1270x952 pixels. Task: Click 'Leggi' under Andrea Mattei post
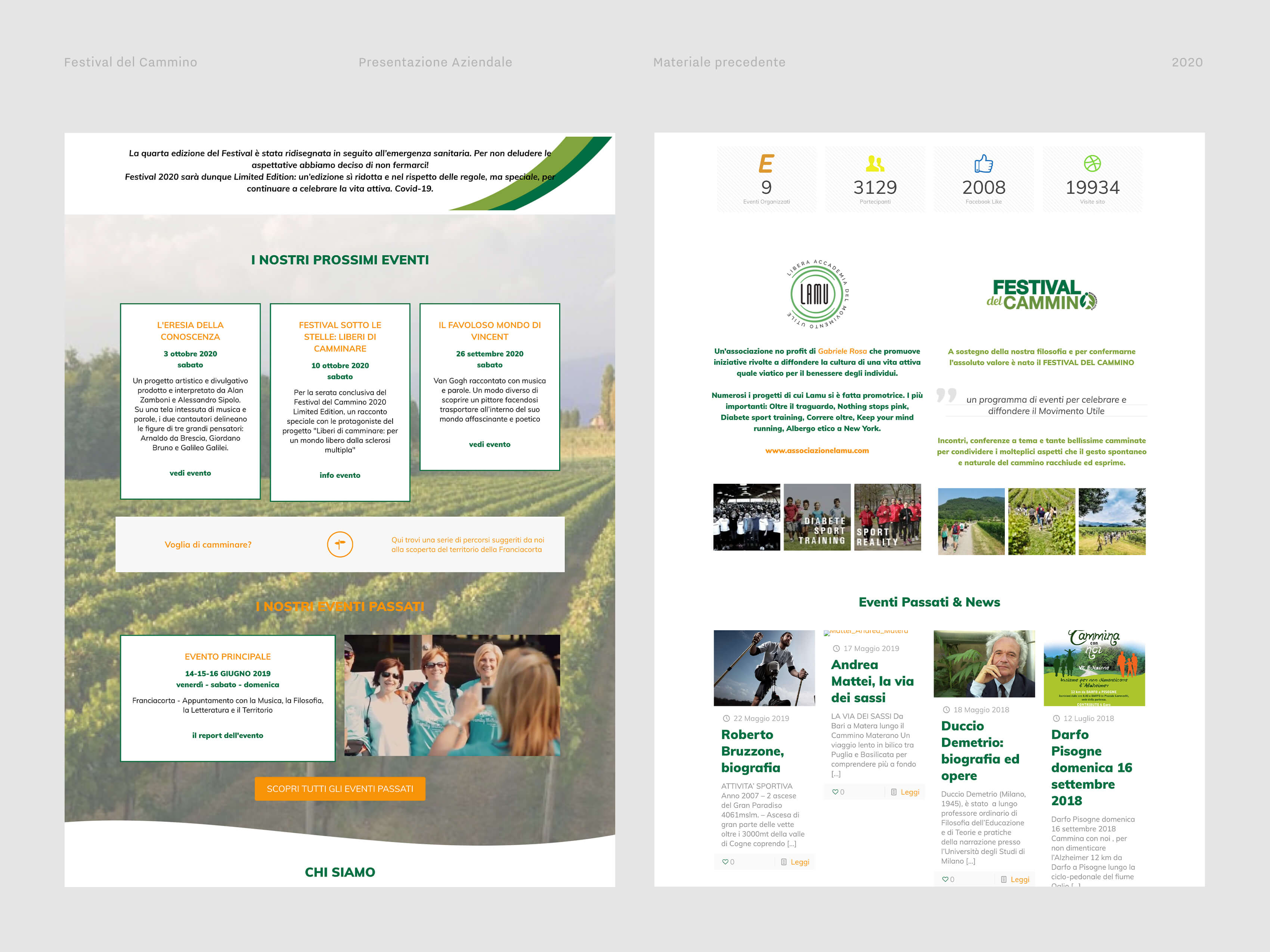pos(910,792)
